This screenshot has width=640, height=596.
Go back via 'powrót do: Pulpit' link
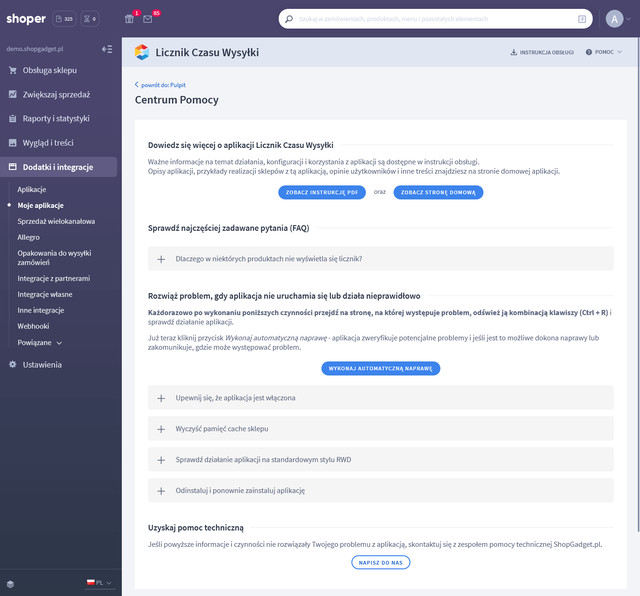click(x=162, y=85)
